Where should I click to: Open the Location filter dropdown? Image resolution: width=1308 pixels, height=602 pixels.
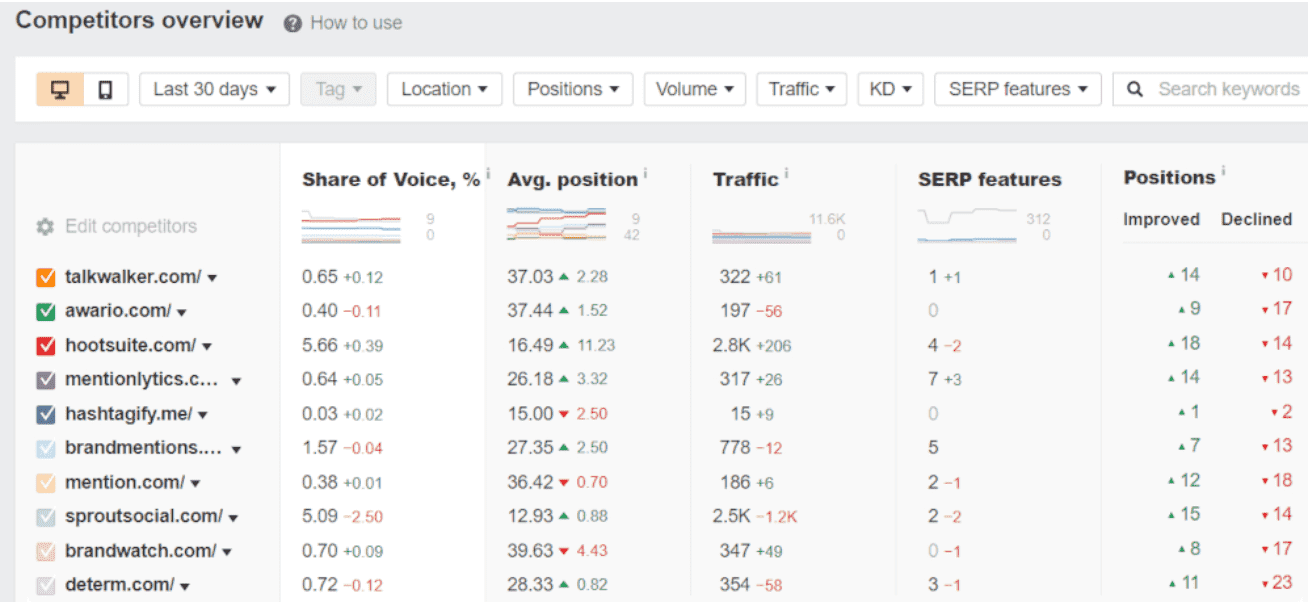coord(444,89)
